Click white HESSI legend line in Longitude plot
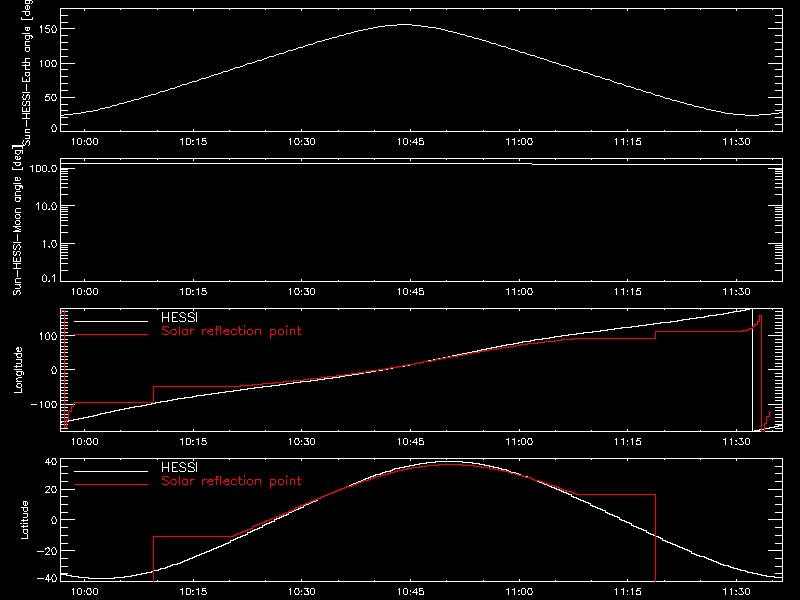The image size is (800, 600). (111, 321)
